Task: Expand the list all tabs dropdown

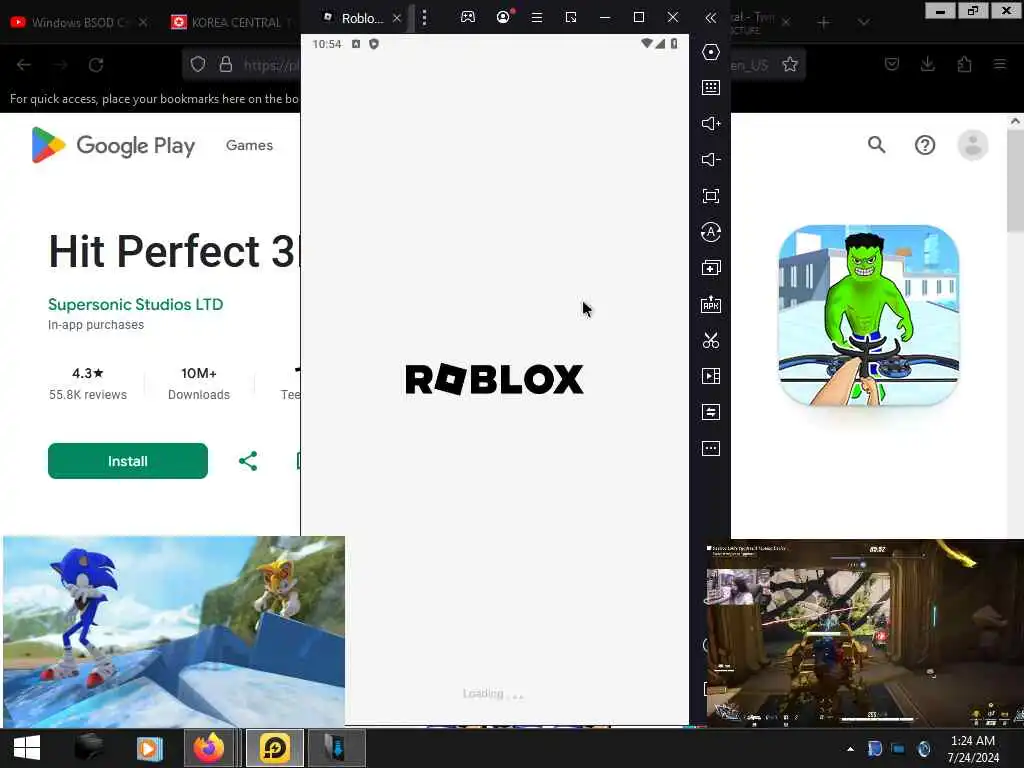Action: coord(863,22)
